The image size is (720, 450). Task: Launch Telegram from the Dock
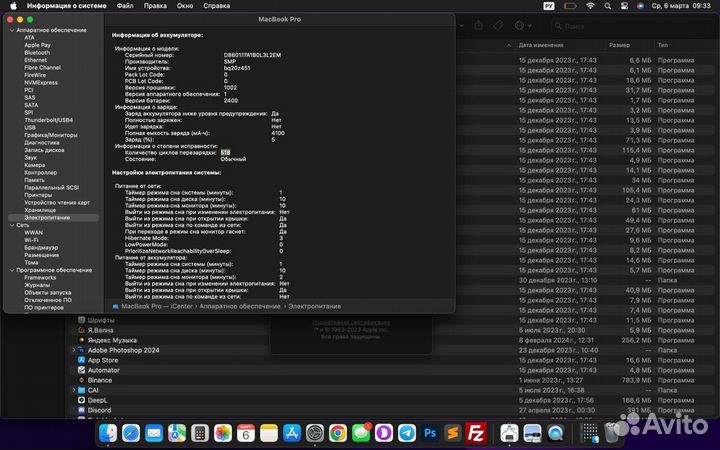pyautogui.click(x=407, y=433)
